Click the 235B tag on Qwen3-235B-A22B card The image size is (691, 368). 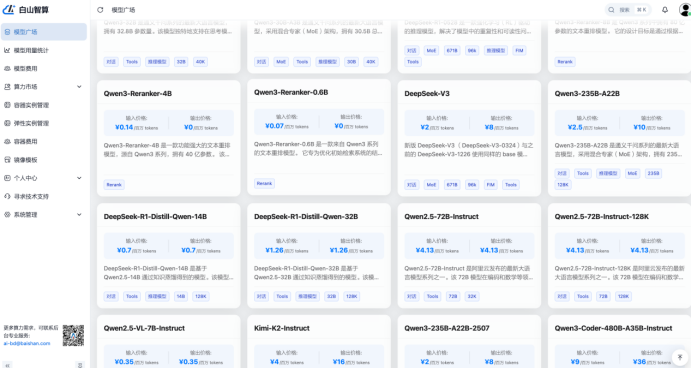pyautogui.click(x=653, y=173)
